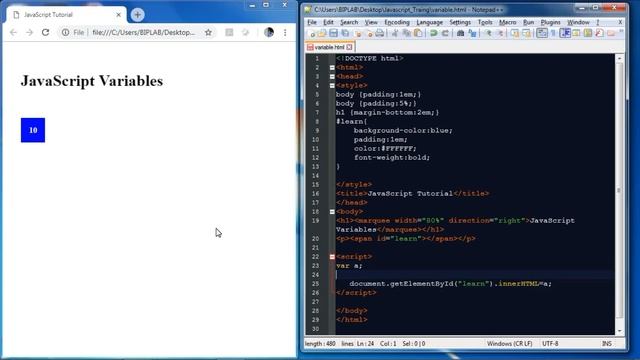Close the JavaScript Tutorial browser tab
The height and width of the screenshot is (360, 640).
pyautogui.click(x=118, y=15)
